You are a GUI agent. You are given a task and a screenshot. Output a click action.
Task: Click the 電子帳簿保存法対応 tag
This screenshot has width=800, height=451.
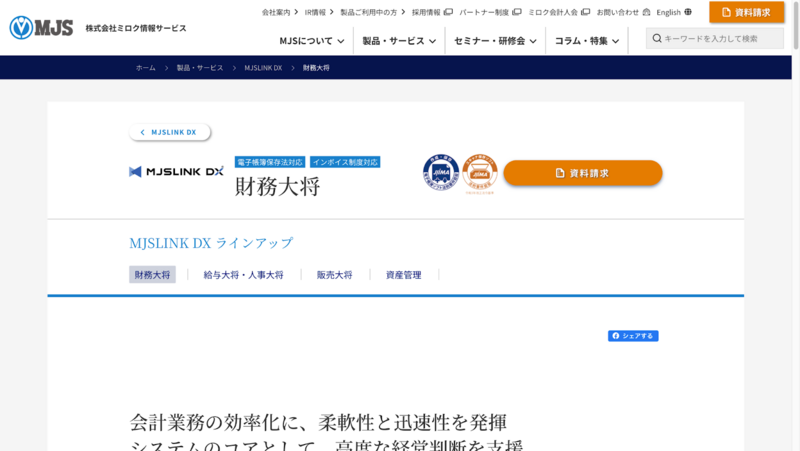(269, 162)
